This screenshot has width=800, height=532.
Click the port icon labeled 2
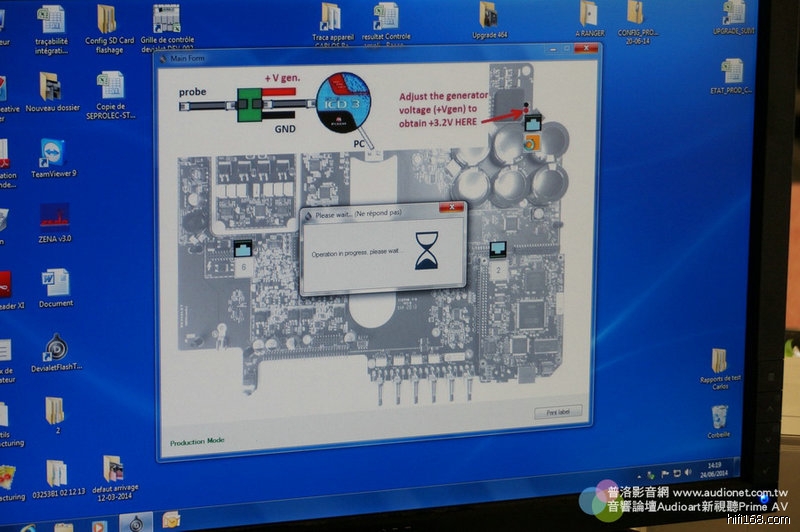coord(497,250)
